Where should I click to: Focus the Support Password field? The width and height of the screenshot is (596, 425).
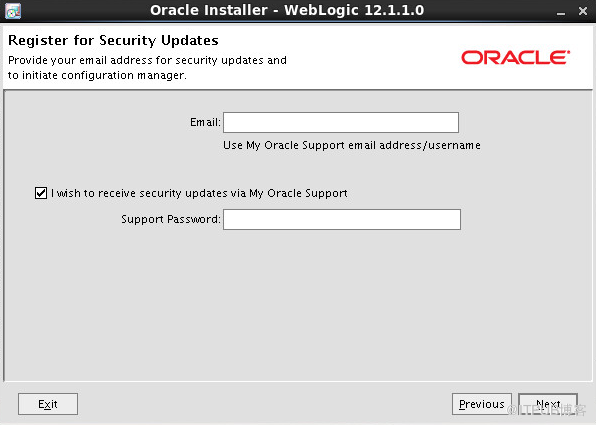pyautogui.click(x=342, y=219)
